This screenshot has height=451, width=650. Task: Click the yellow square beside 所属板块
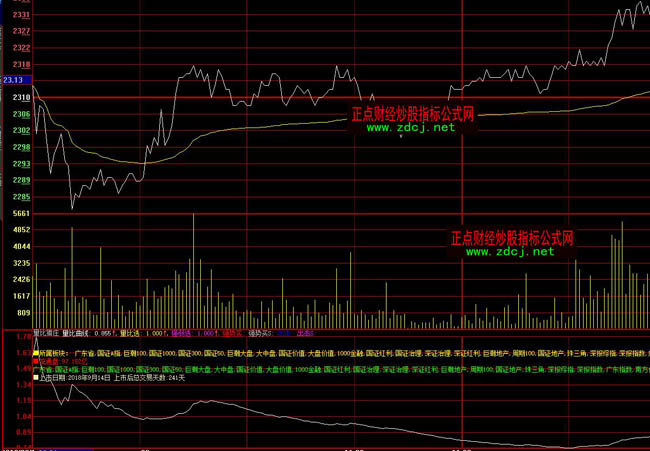(36, 354)
